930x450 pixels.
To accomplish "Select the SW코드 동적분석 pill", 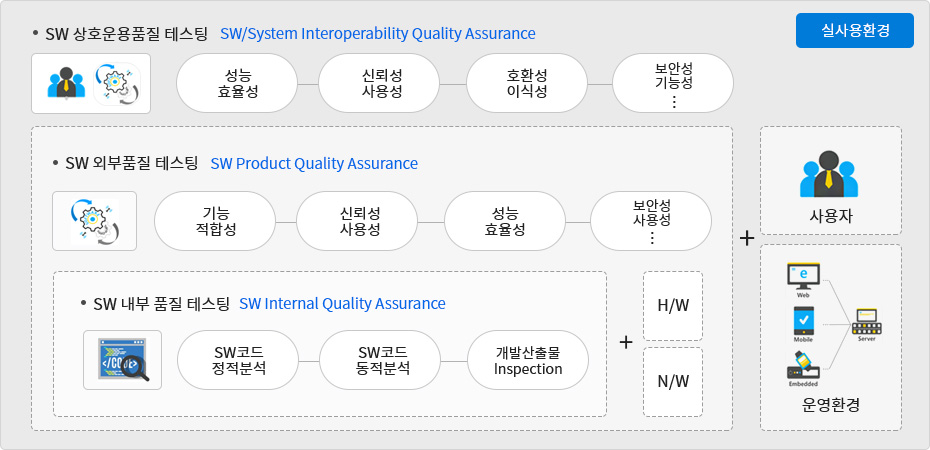I will [x=380, y=360].
